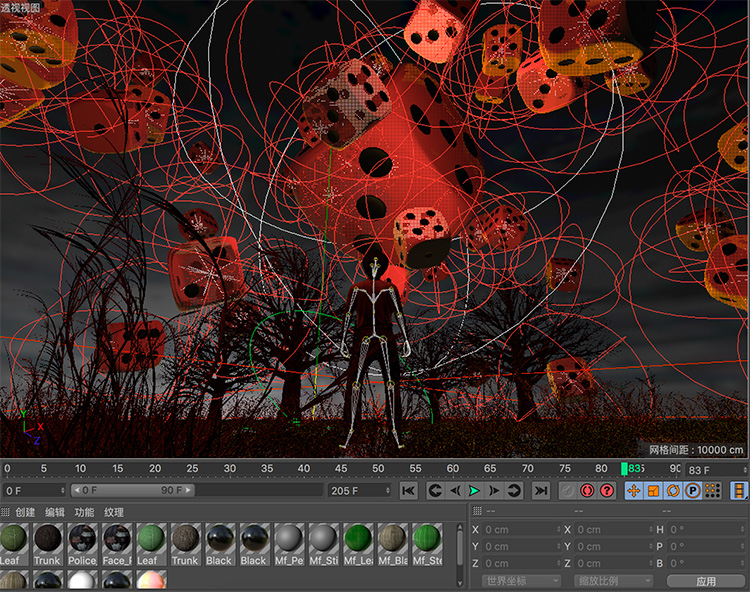Jump to the next keyframe

click(x=514, y=491)
